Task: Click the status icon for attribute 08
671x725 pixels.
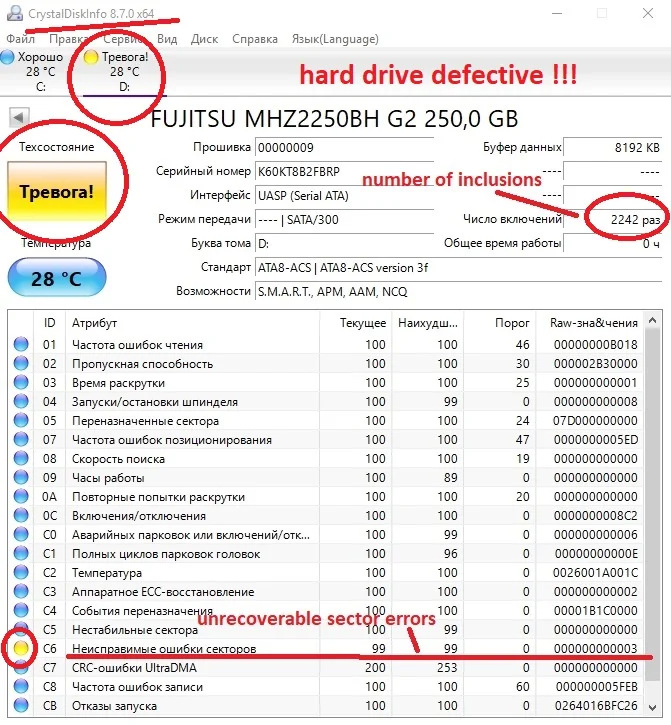Action: point(21,458)
